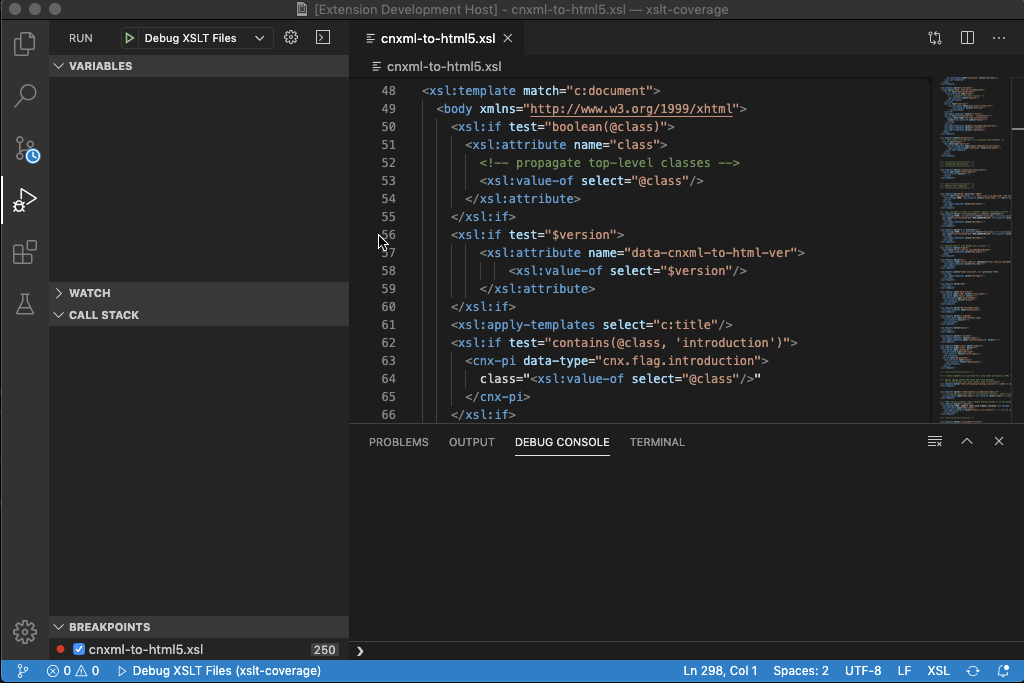
Task: Open the Manage gear at sidebar bottom
Action: tap(25, 631)
